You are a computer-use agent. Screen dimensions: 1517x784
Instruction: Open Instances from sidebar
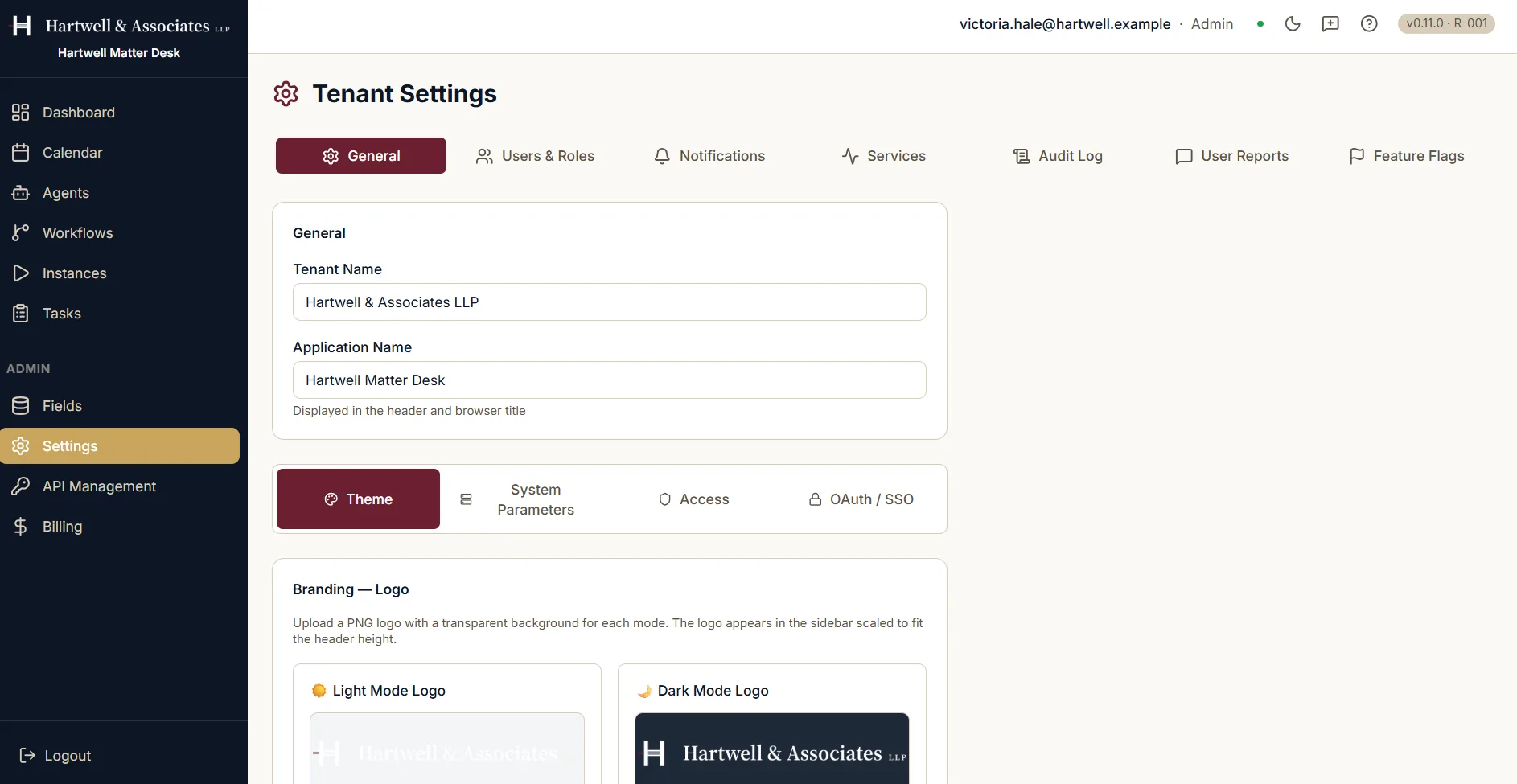pos(120,273)
